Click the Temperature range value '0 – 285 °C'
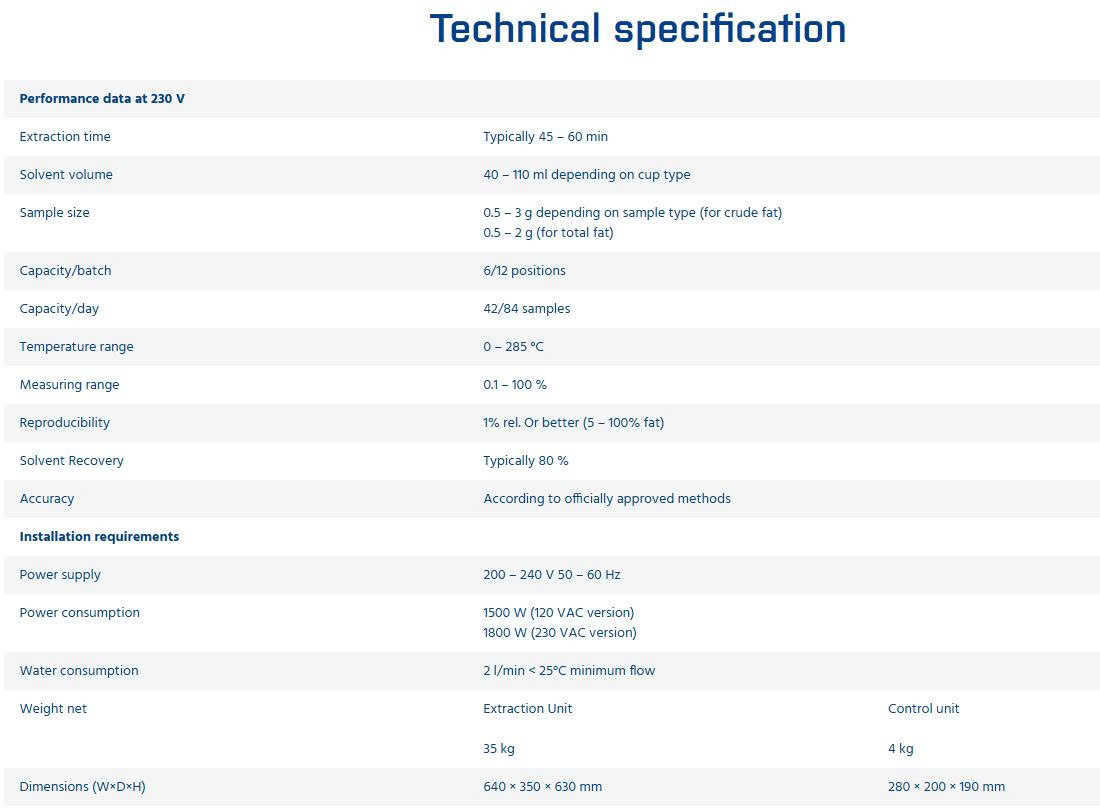This screenshot has width=1100, height=812. 513,347
